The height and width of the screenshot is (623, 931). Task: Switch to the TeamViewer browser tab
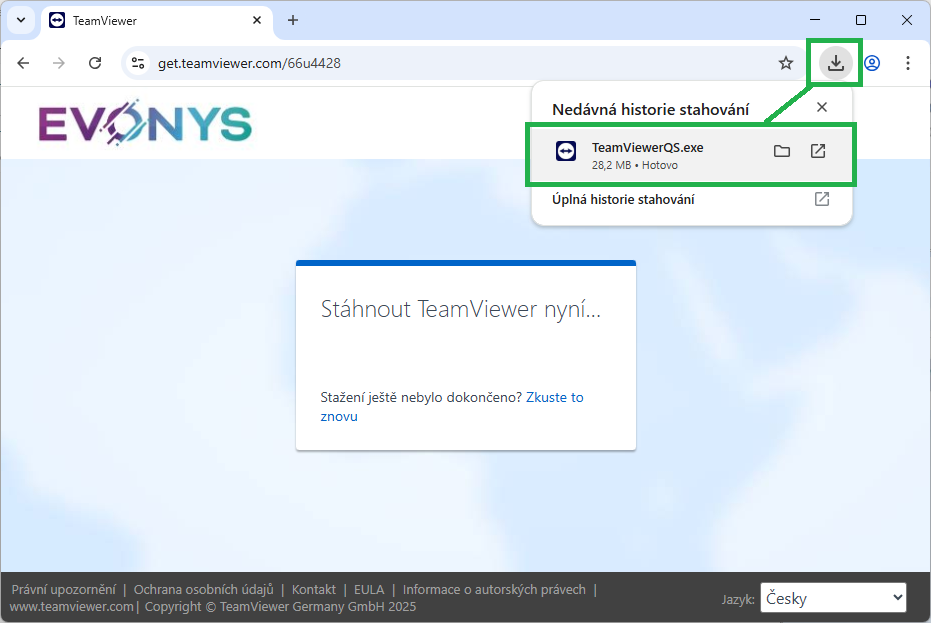point(157,21)
